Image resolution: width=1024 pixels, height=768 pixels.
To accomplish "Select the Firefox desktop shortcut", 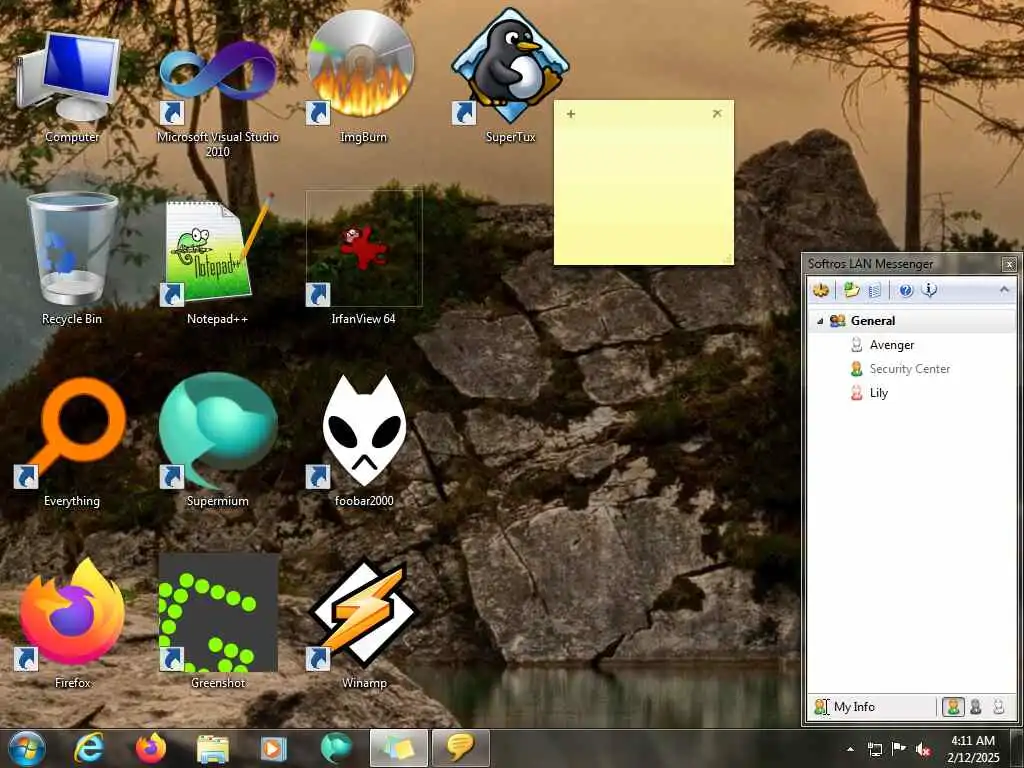I will 72,622.
